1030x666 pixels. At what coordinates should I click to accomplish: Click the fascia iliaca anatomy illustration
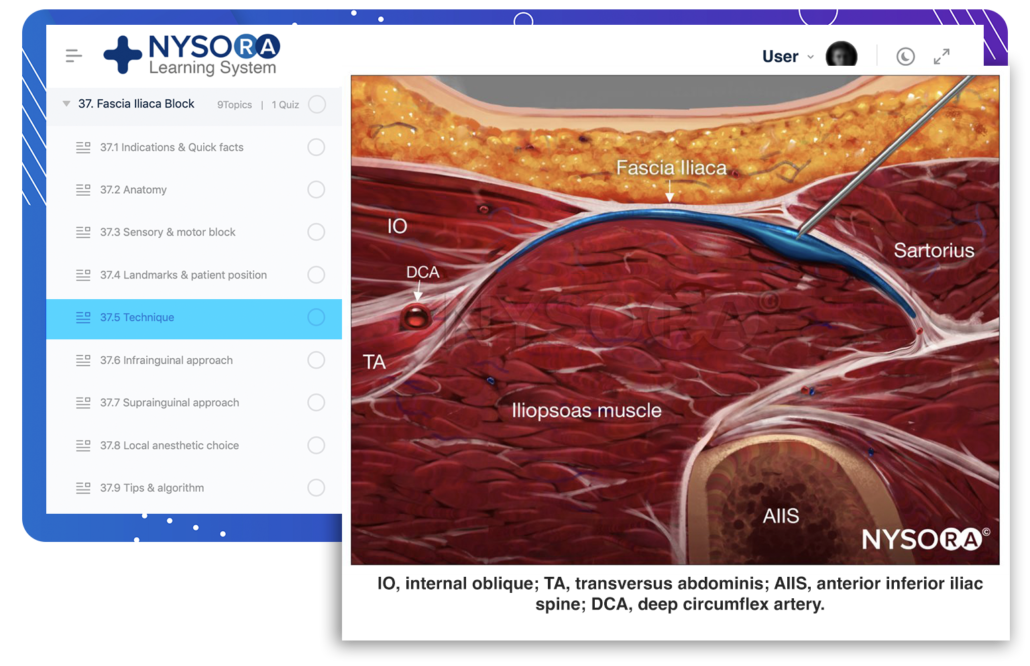click(x=670, y=315)
